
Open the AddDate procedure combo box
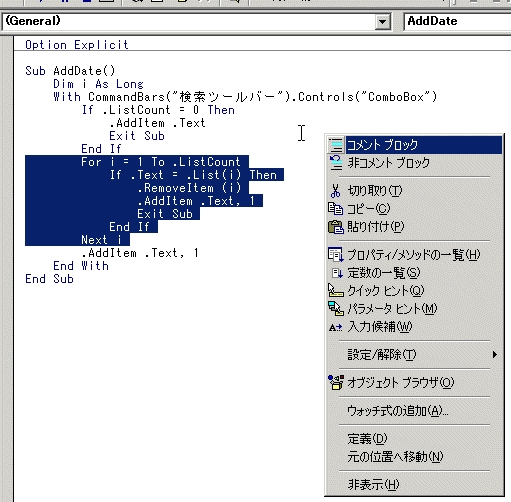point(457,22)
